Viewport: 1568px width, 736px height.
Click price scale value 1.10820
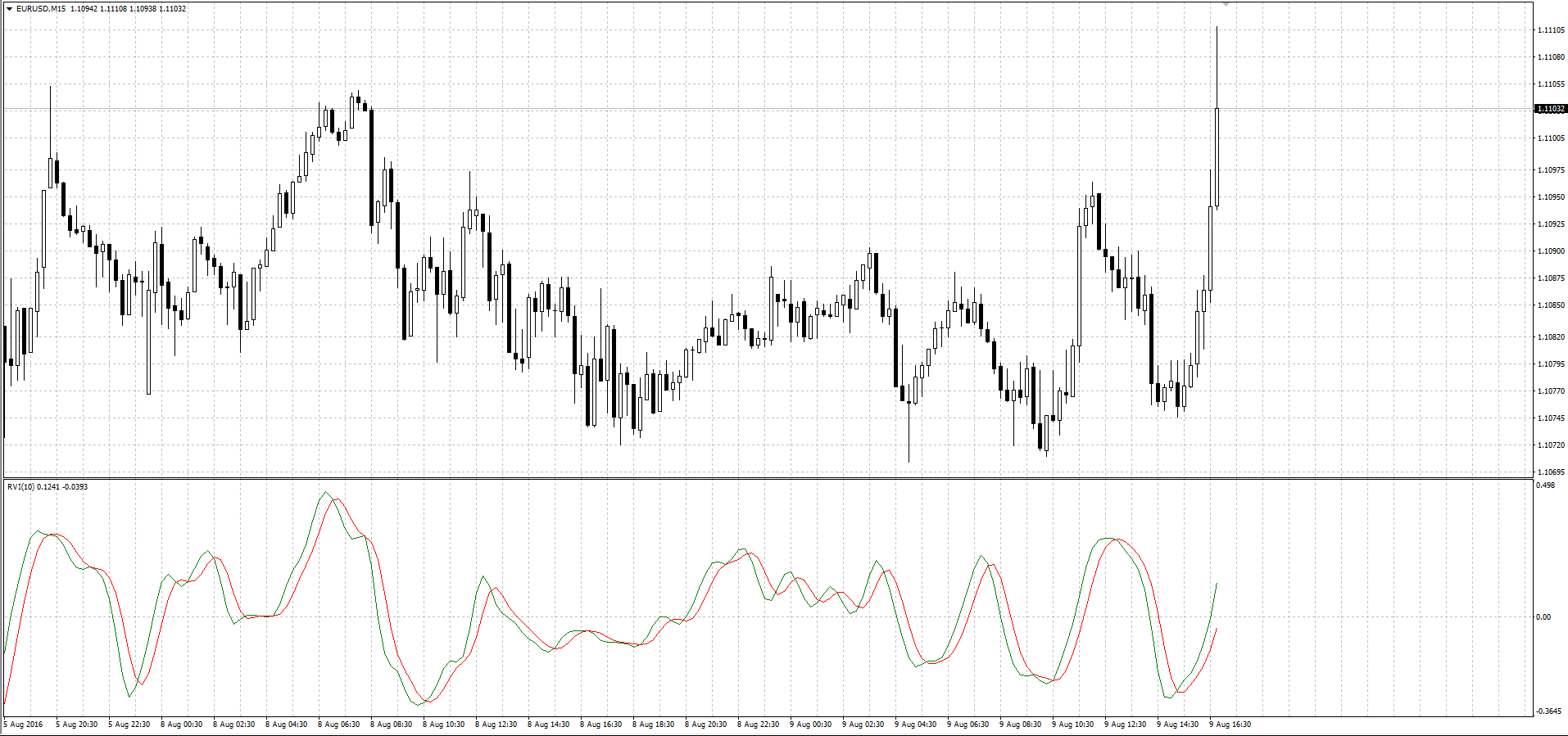(x=1551, y=337)
